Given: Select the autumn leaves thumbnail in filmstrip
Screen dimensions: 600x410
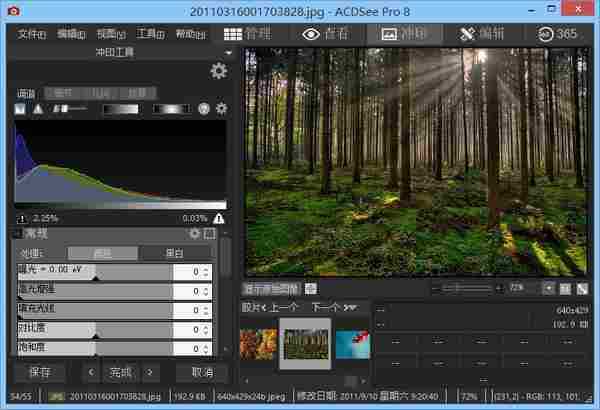Looking at the screenshot, I should tap(258, 343).
